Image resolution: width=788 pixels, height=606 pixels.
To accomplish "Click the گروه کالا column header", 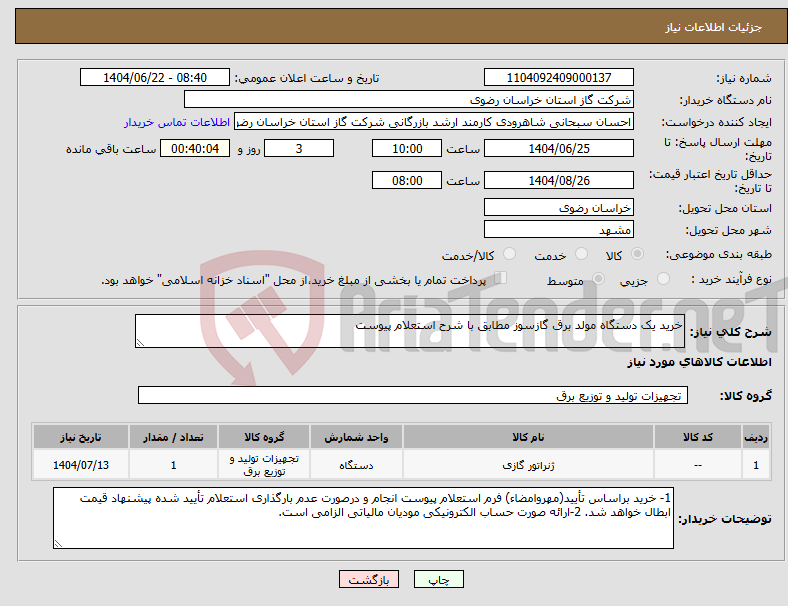I will [264, 437].
